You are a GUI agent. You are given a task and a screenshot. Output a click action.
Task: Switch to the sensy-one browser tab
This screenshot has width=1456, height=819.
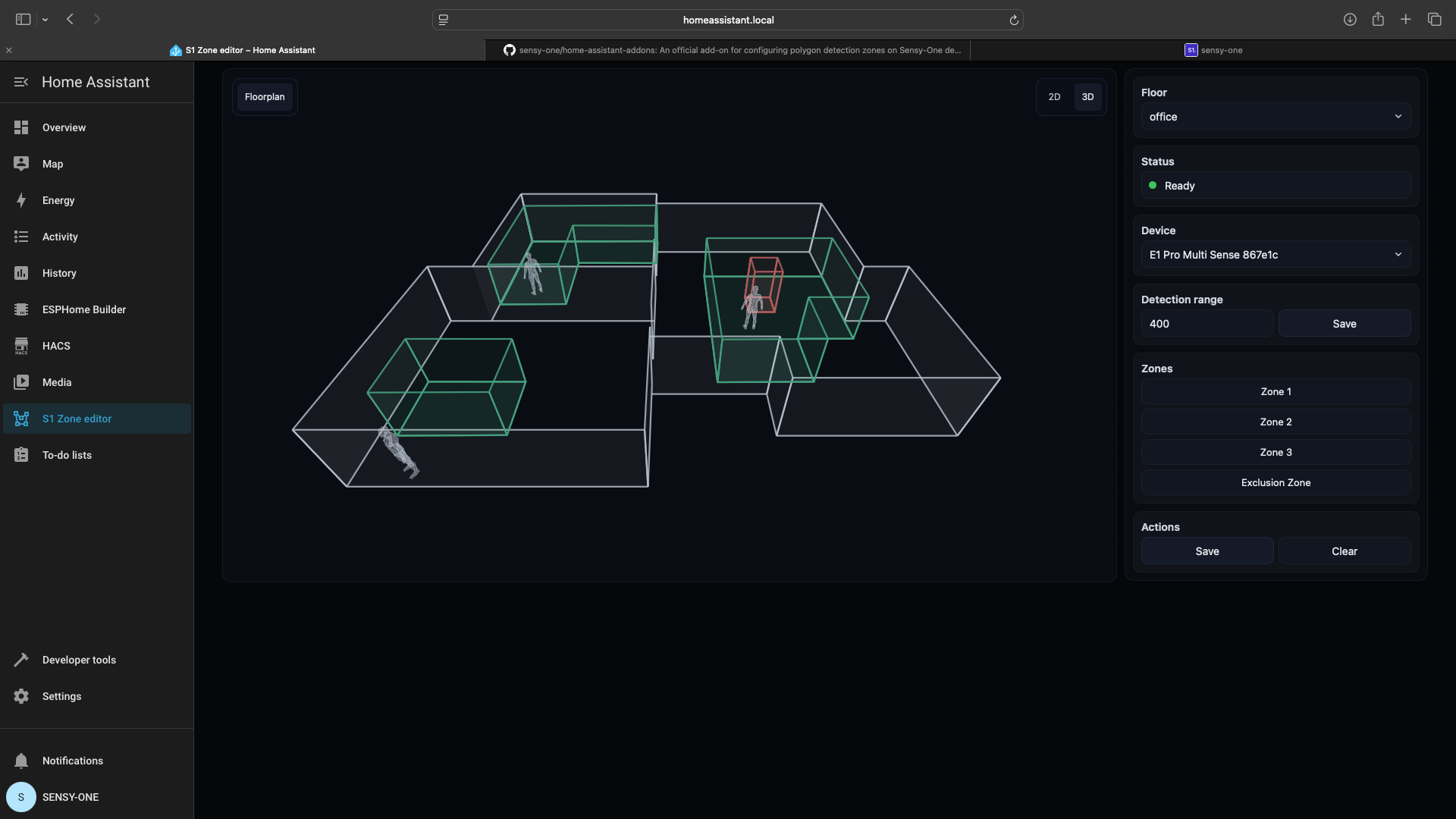(1213, 50)
